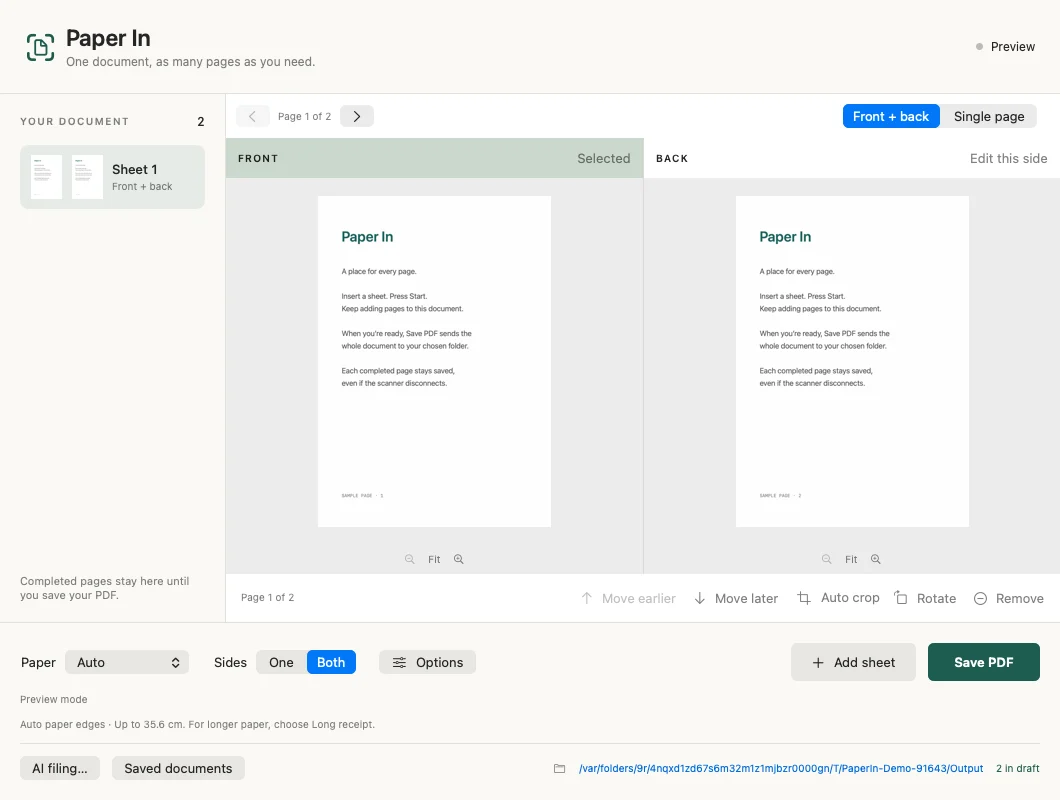Viewport: 1060px width, 800px height.
Task: Select the FRONT side header
Action: coord(434,158)
